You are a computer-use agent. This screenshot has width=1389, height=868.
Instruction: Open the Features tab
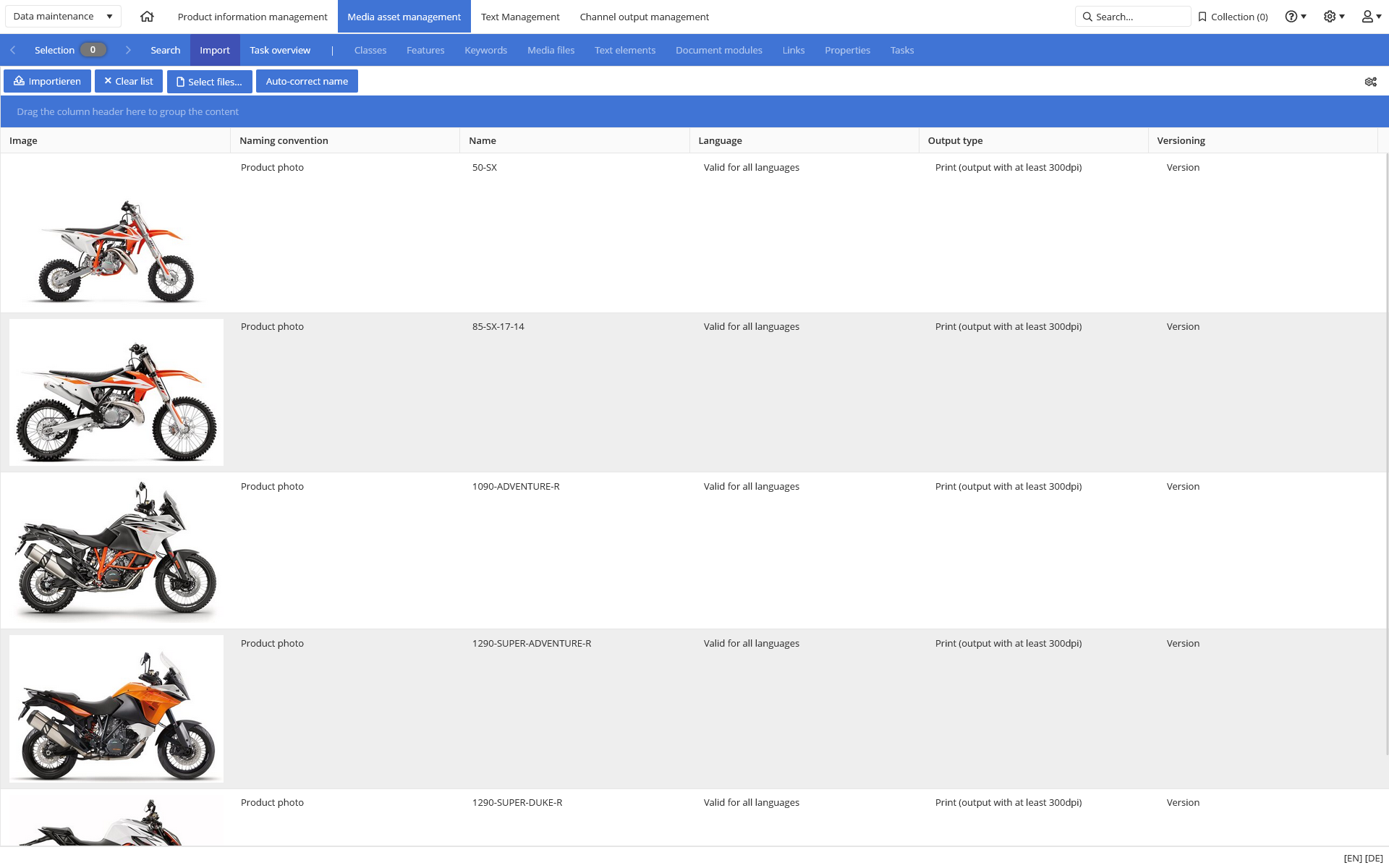pos(425,50)
